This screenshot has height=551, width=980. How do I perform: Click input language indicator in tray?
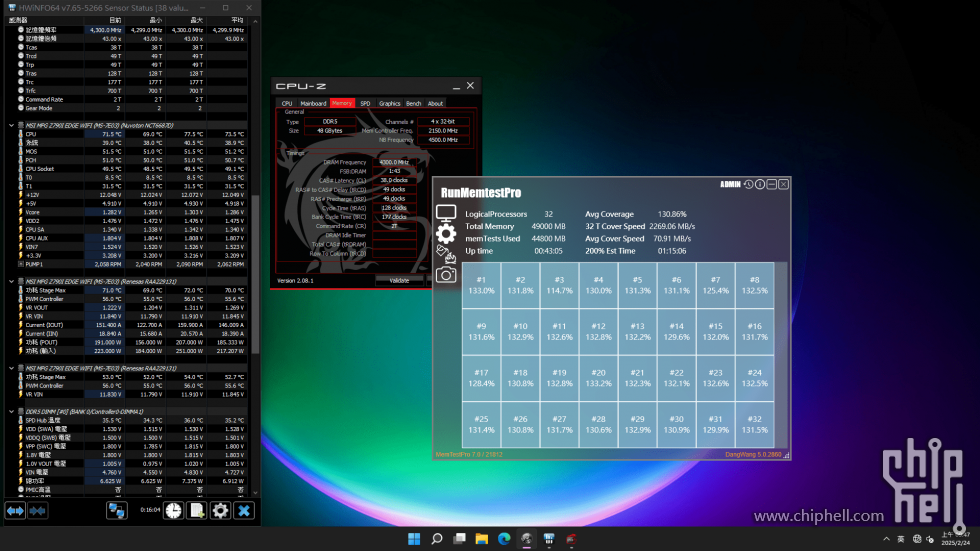pos(901,539)
